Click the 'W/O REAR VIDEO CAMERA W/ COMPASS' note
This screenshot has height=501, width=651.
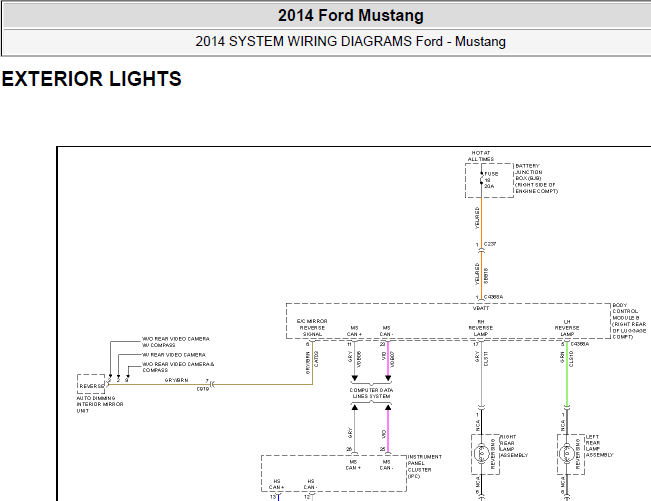(x=176, y=342)
